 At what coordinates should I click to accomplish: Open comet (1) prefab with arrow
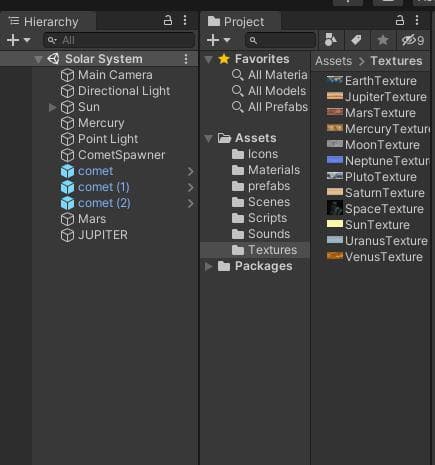190,187
